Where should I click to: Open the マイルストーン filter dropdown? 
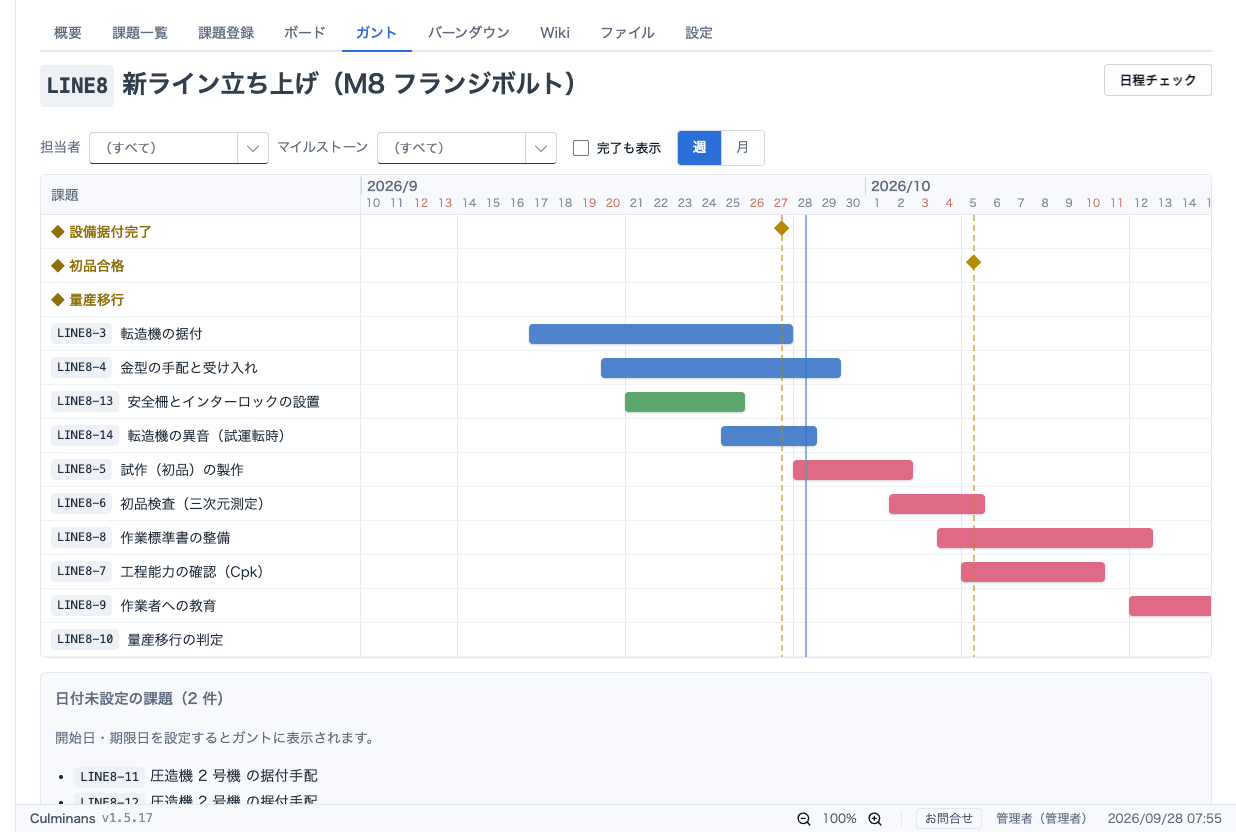click(467, 147)
